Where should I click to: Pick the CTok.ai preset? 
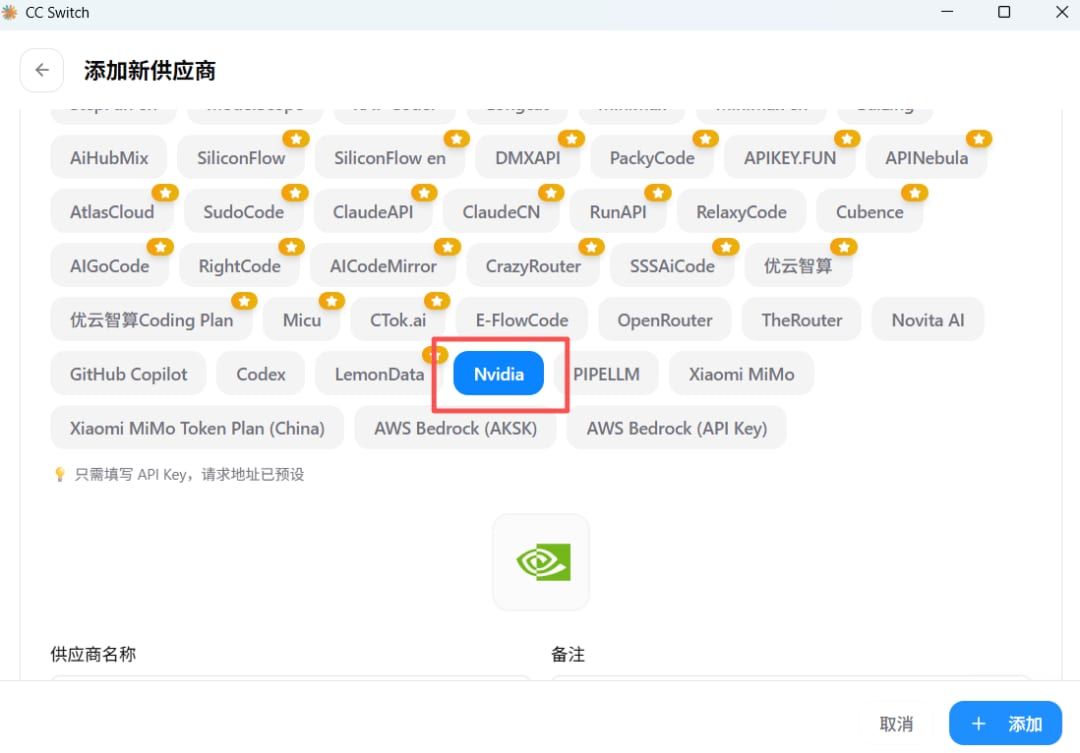[398, 320]
